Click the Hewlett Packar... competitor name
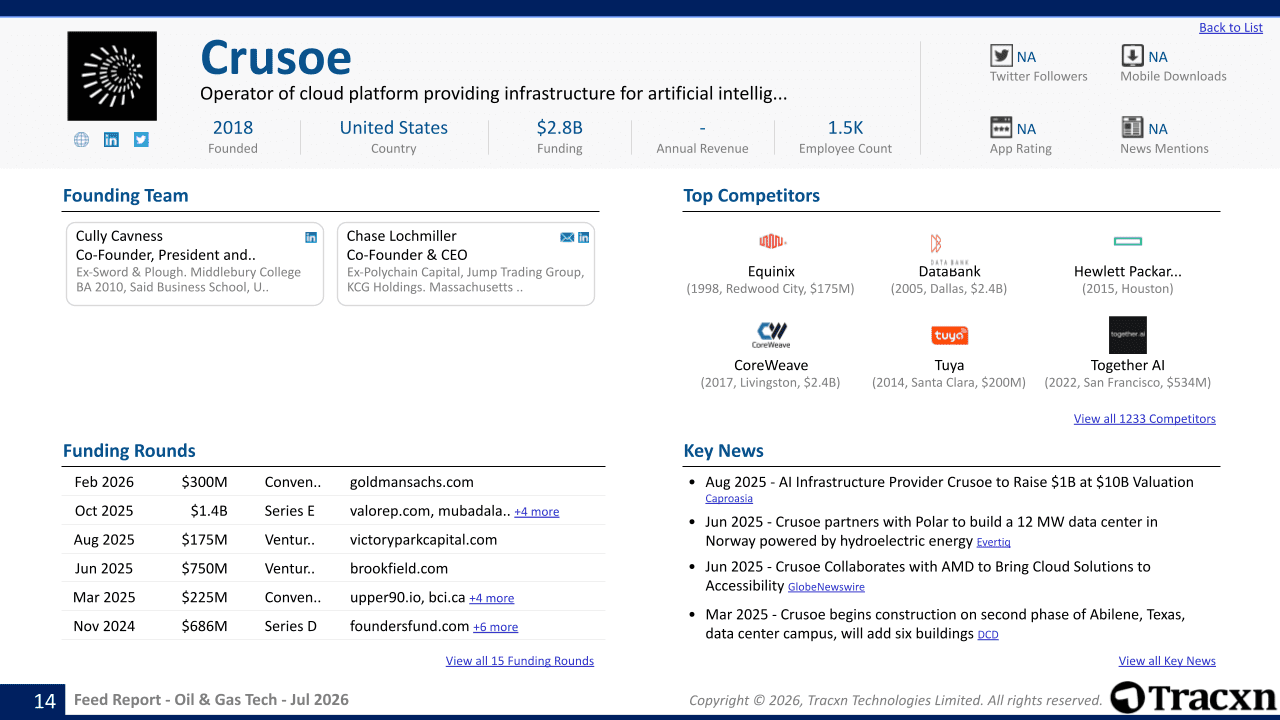This screenshot has height=720, width=1280. pos(1128,271)
